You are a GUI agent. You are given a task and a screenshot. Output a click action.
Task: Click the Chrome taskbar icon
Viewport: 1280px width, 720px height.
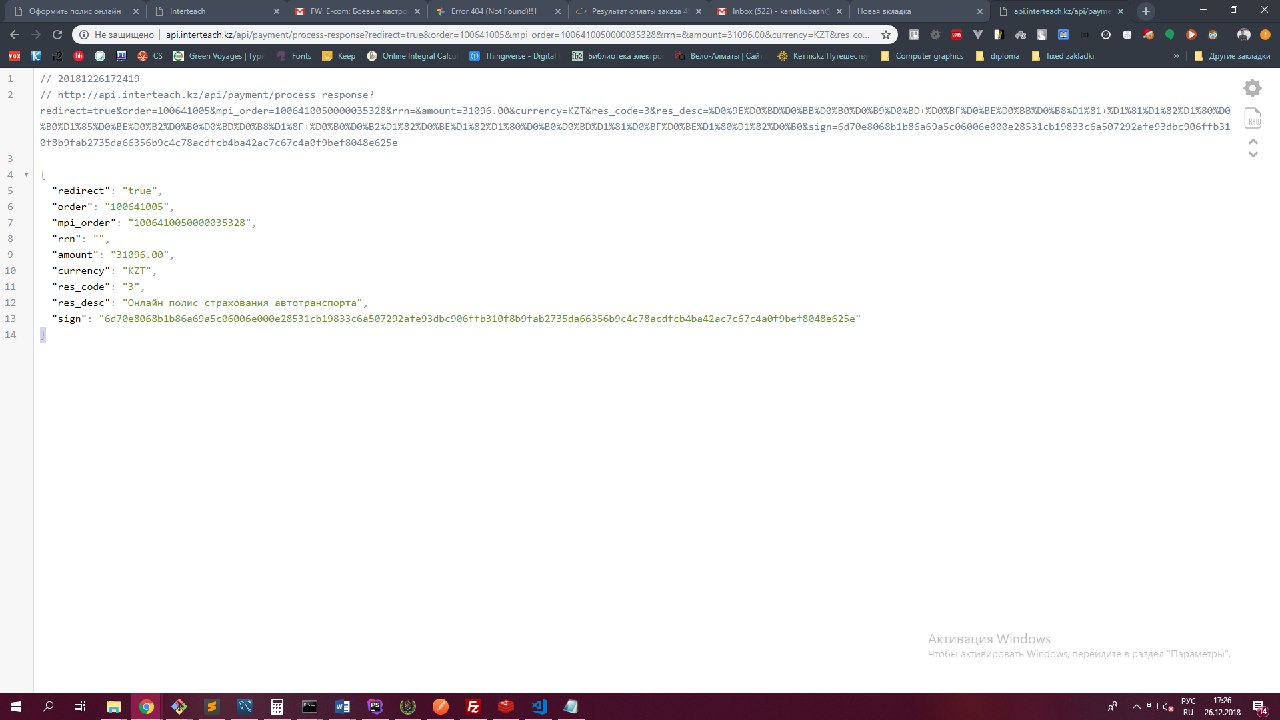[x=146, y=706]
